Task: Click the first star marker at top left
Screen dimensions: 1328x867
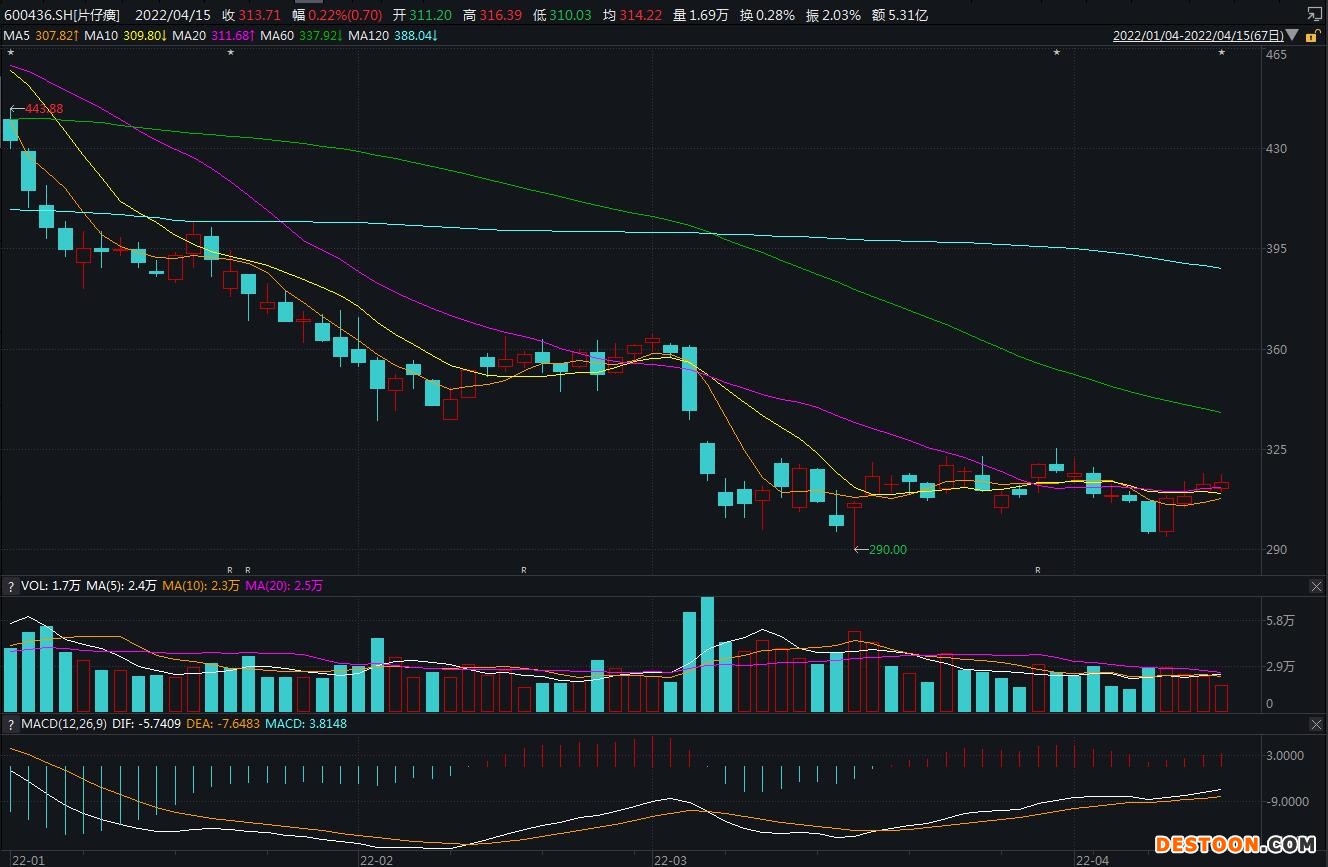Action: click(10, 52)
